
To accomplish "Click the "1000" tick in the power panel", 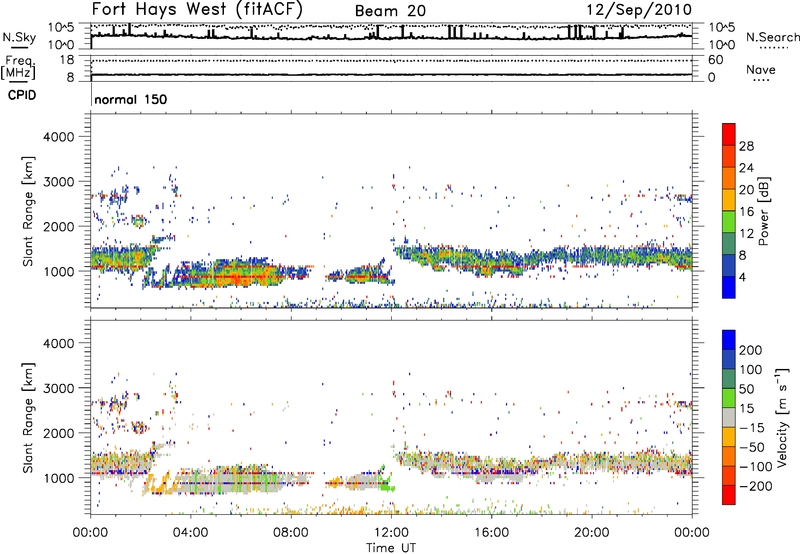I will 58,271.
